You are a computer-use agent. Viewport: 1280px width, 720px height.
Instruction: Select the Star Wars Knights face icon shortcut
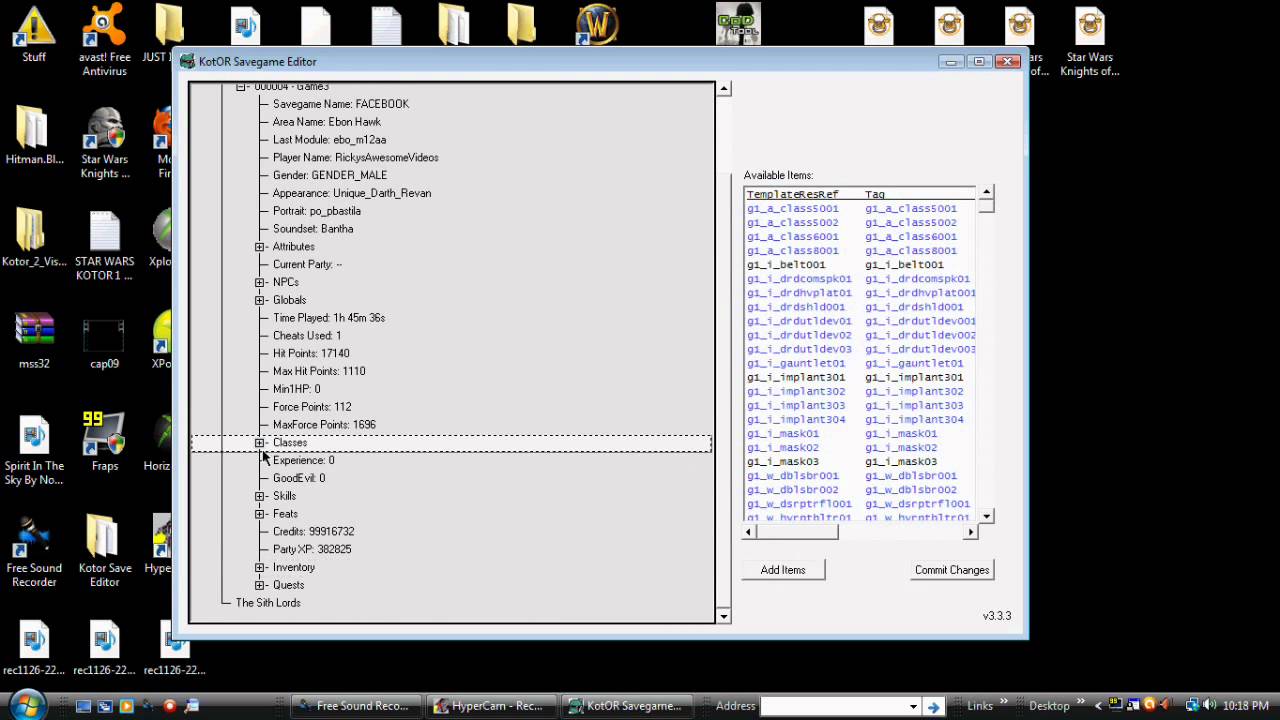pos(105,143)
